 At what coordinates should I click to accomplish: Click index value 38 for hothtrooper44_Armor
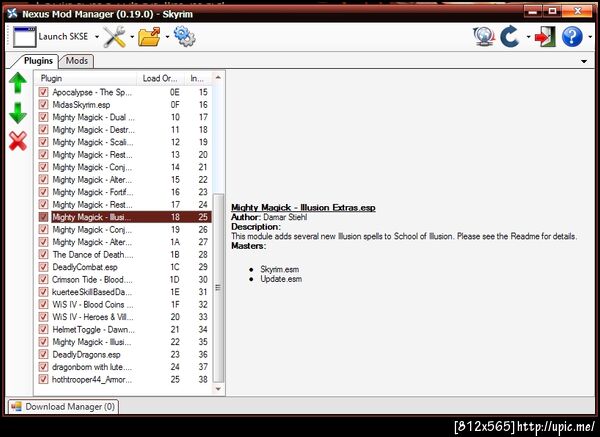(x=203, y=379)
